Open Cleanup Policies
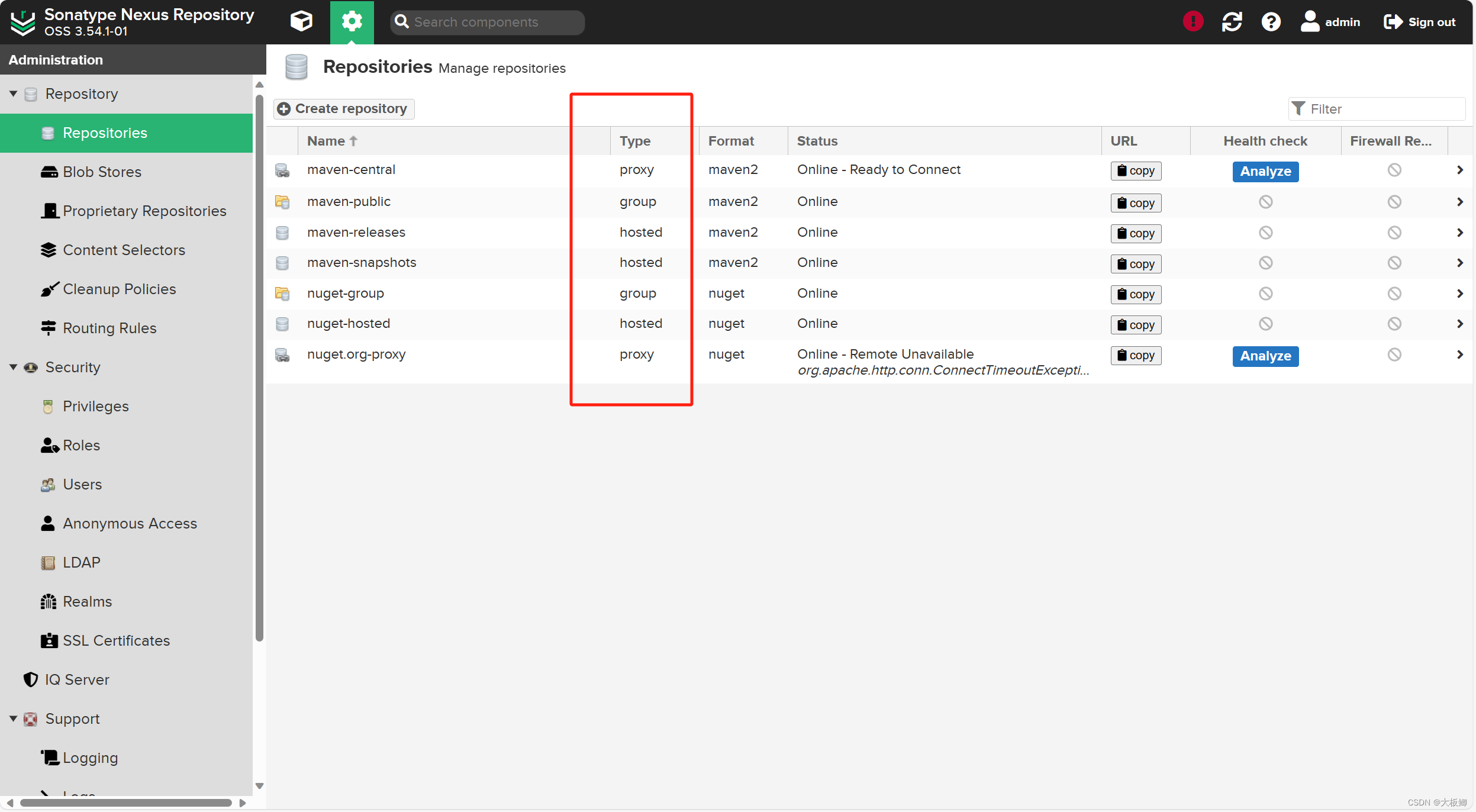Image resolution: width=1476 pixels, height=812 pixels. 126,289
